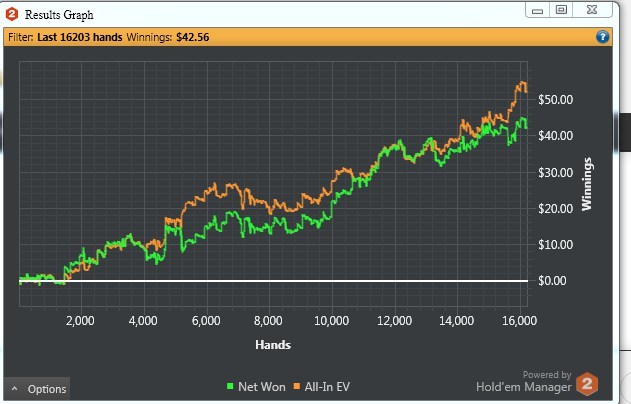Click the blue help question mark icon
This screenshot has width=631, height=404.
click(602, 37)
